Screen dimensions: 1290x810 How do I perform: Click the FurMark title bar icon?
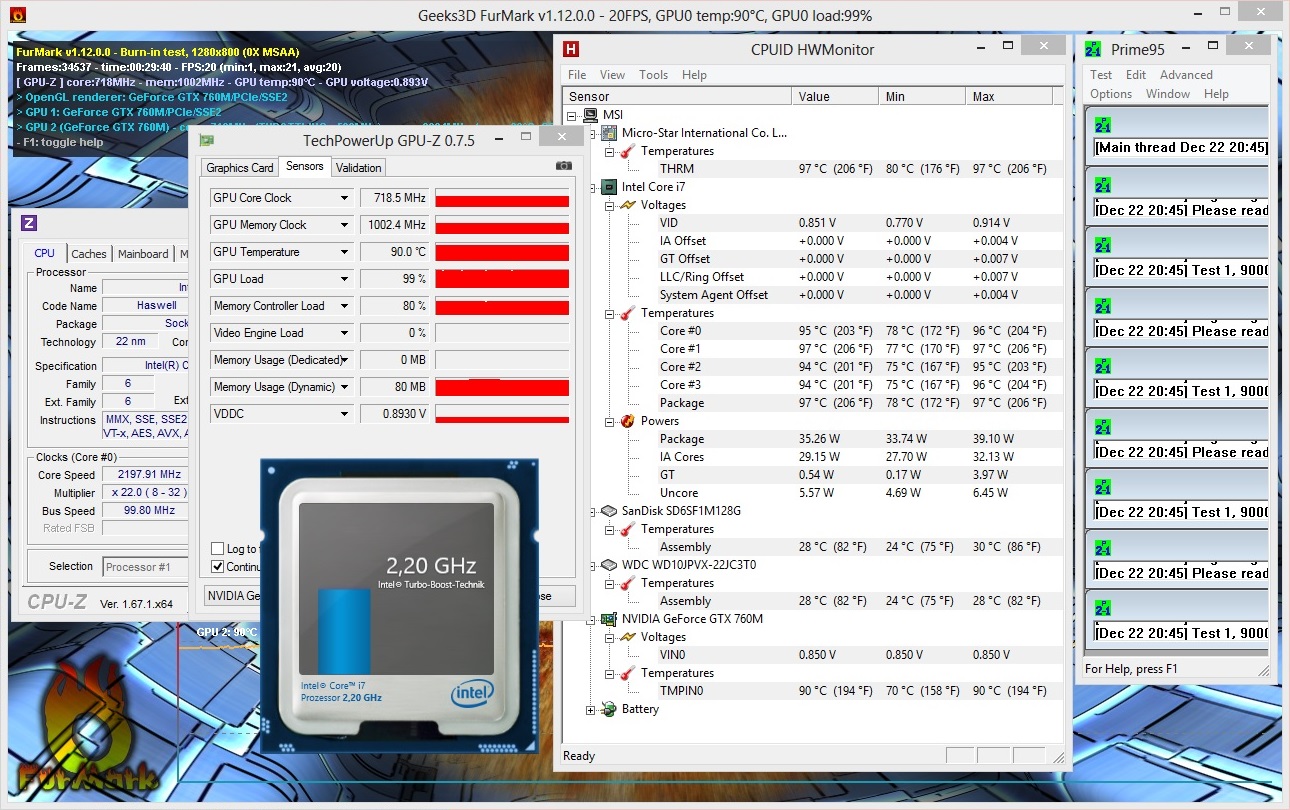(18, 16)
